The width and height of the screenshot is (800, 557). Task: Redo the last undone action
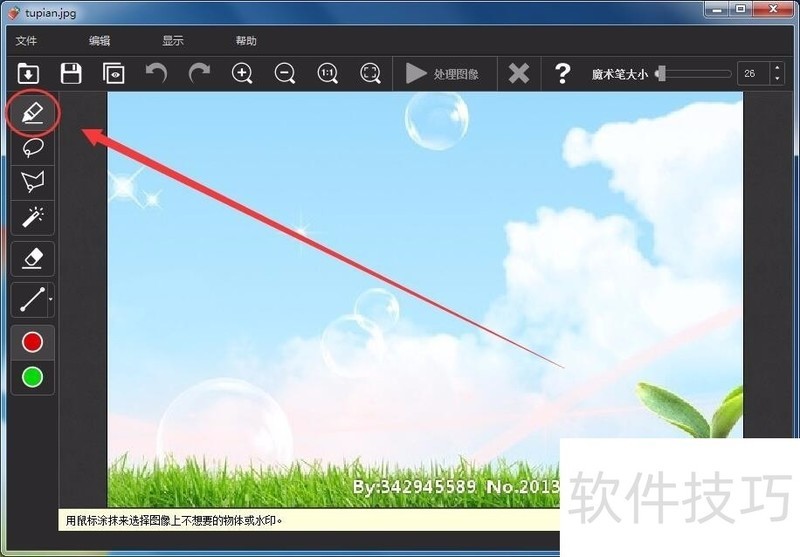(199, 73)
